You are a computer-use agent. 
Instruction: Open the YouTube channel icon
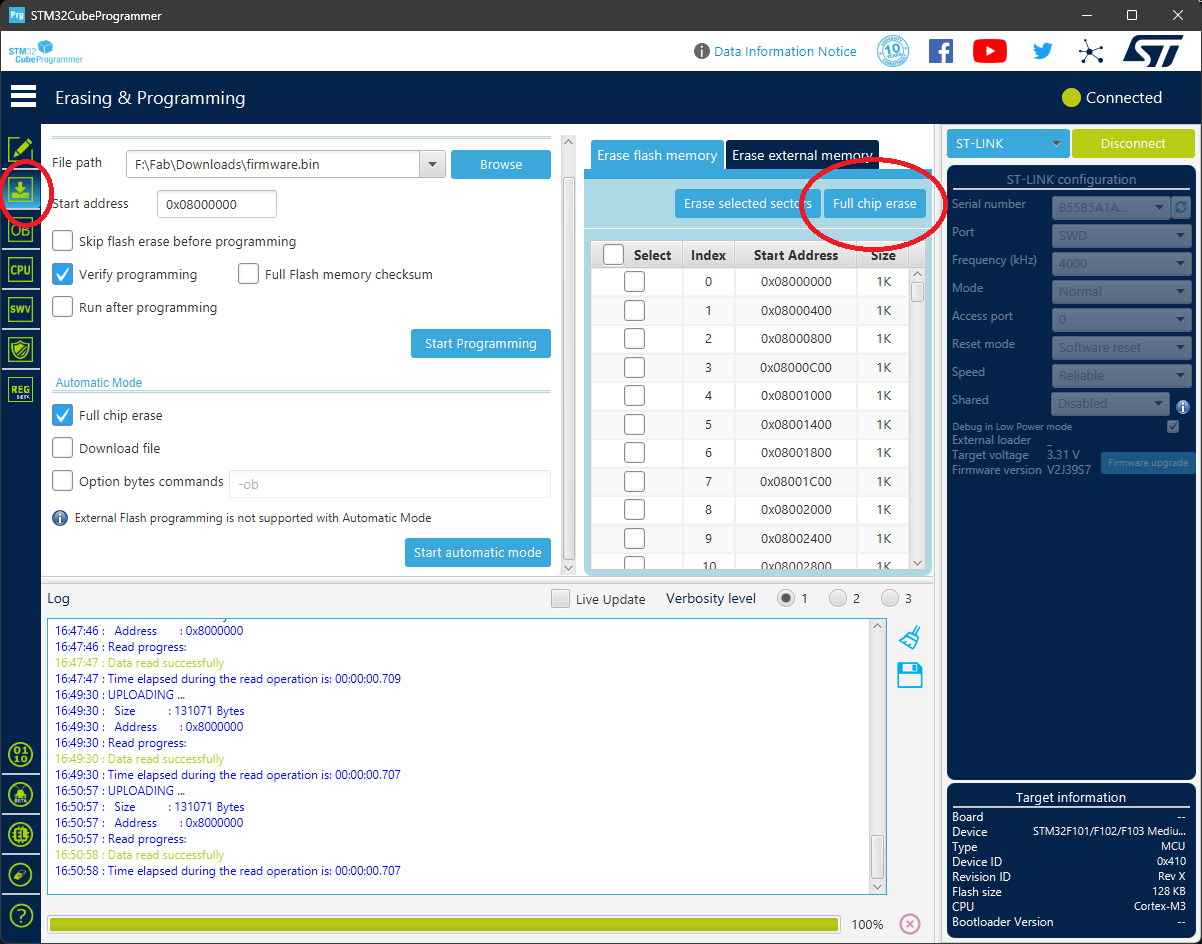coord(990,51)
